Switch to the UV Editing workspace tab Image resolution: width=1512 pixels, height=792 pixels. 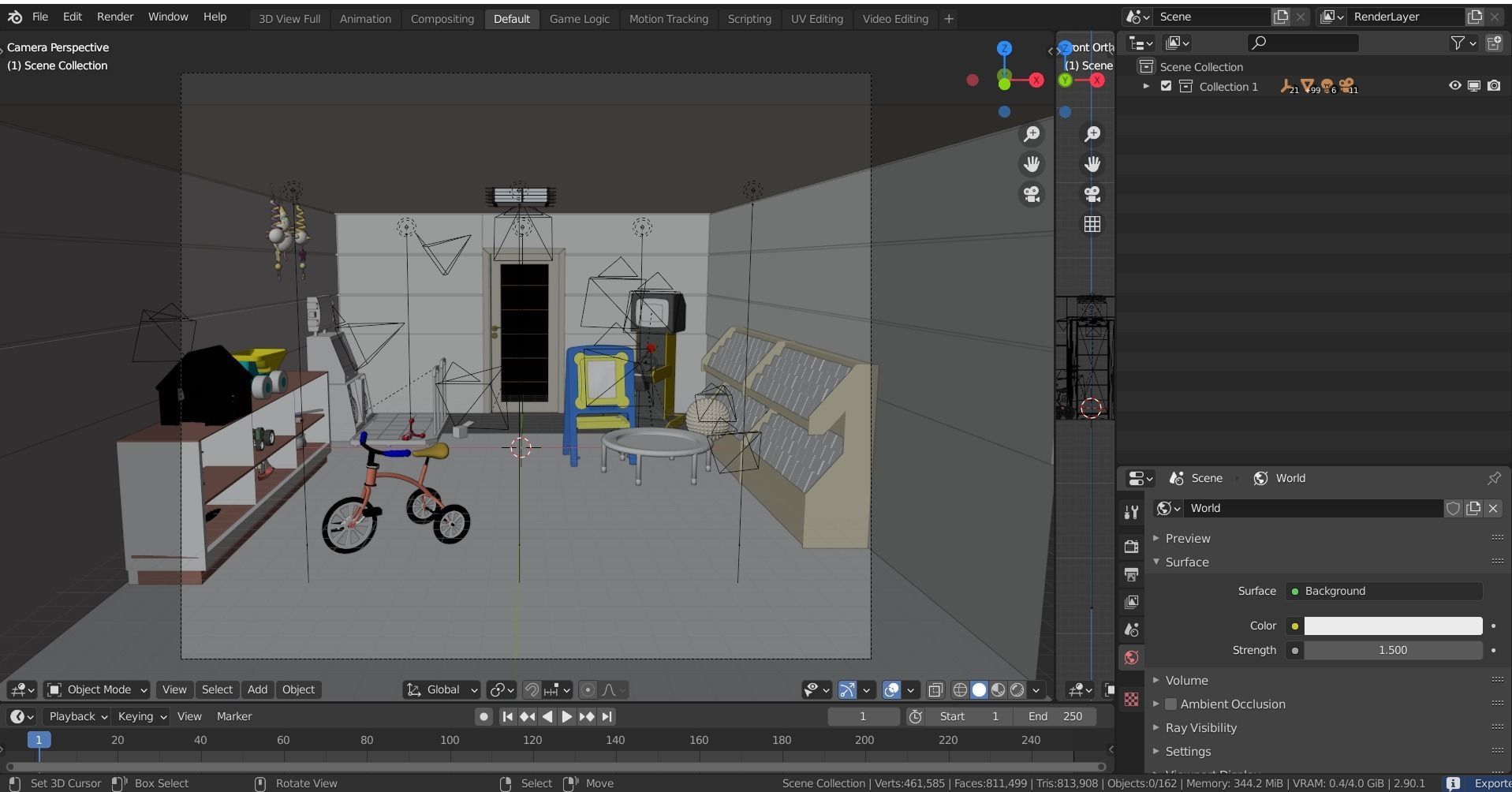[x=816, y=18]
